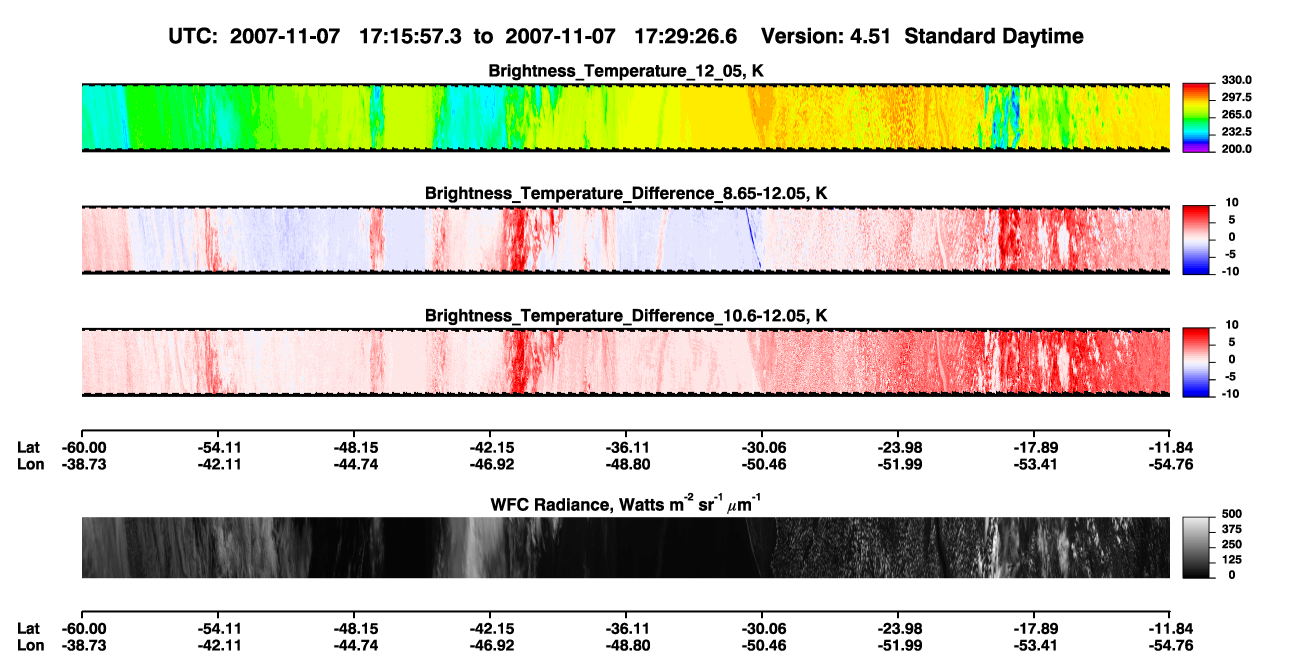
Task: Click the grayscale WFC Radiance colorbar
Action: coord(1196,547)
